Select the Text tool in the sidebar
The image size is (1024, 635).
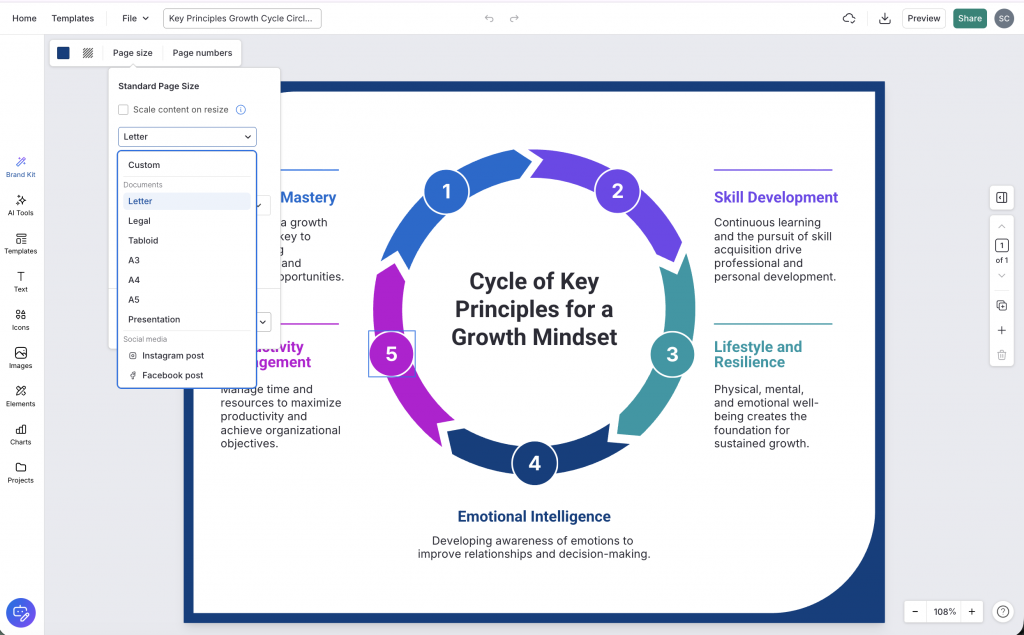click(x=20, y=281)
